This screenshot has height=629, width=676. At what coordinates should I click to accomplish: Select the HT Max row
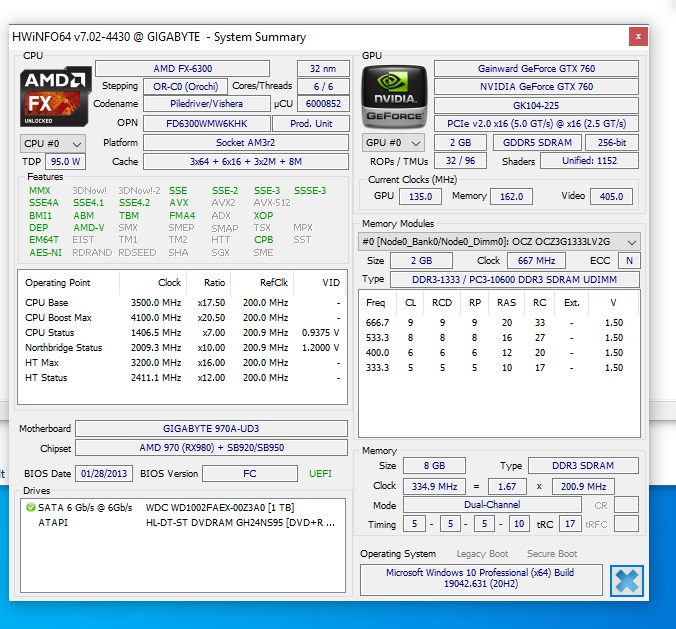(182, 363)
